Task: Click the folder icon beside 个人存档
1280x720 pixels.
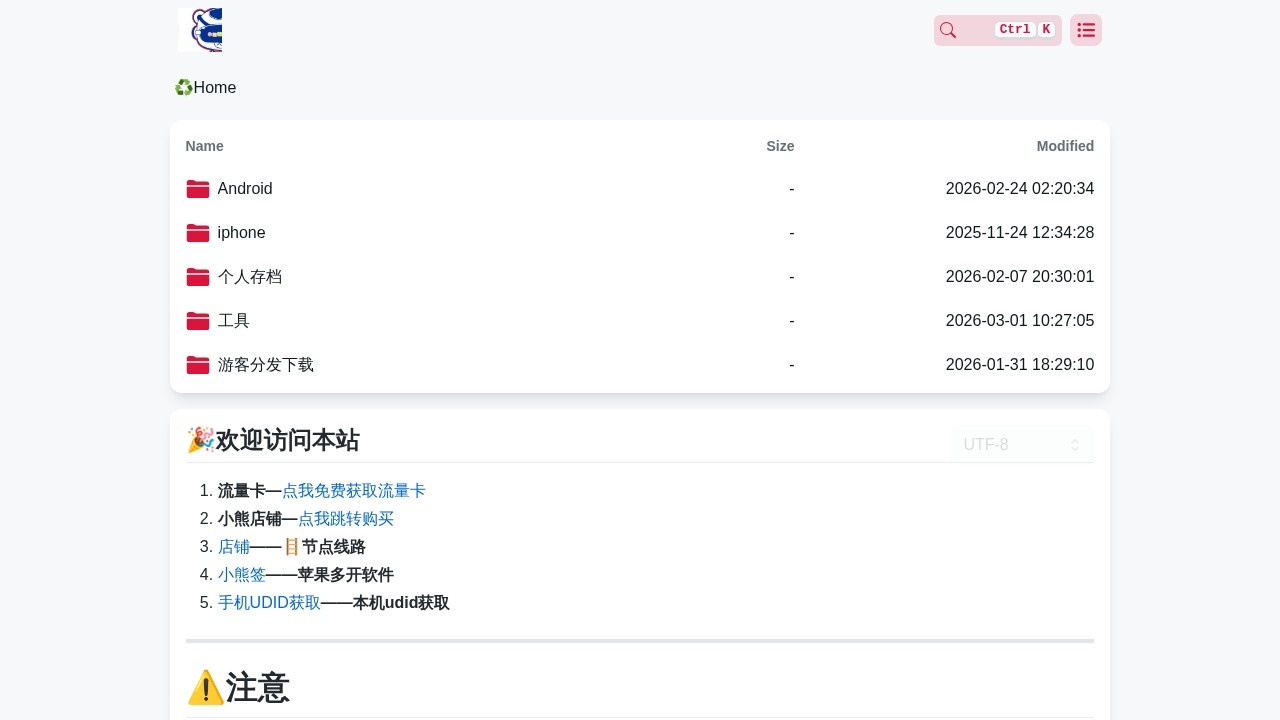Action: (x=198, y=276)
